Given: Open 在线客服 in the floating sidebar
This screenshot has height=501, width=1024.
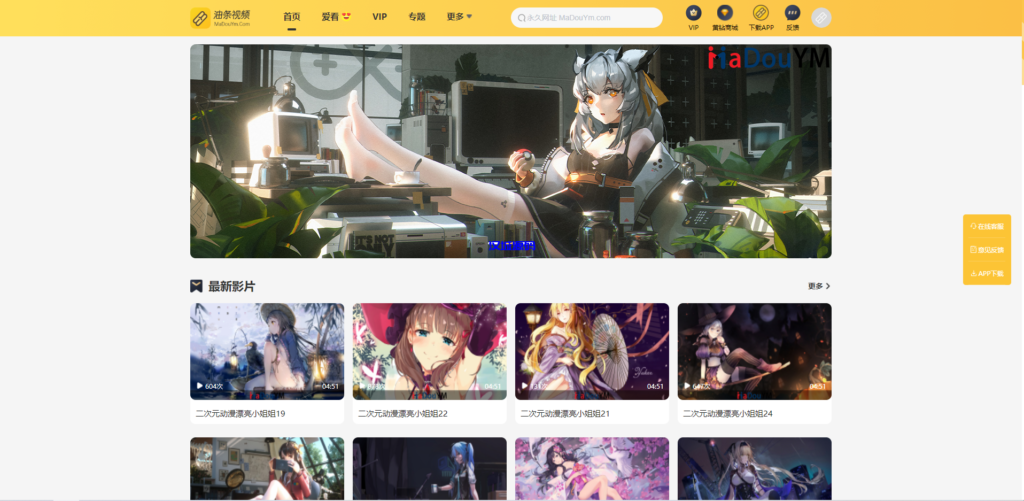Looking at the screenshot, I should 987,227.
